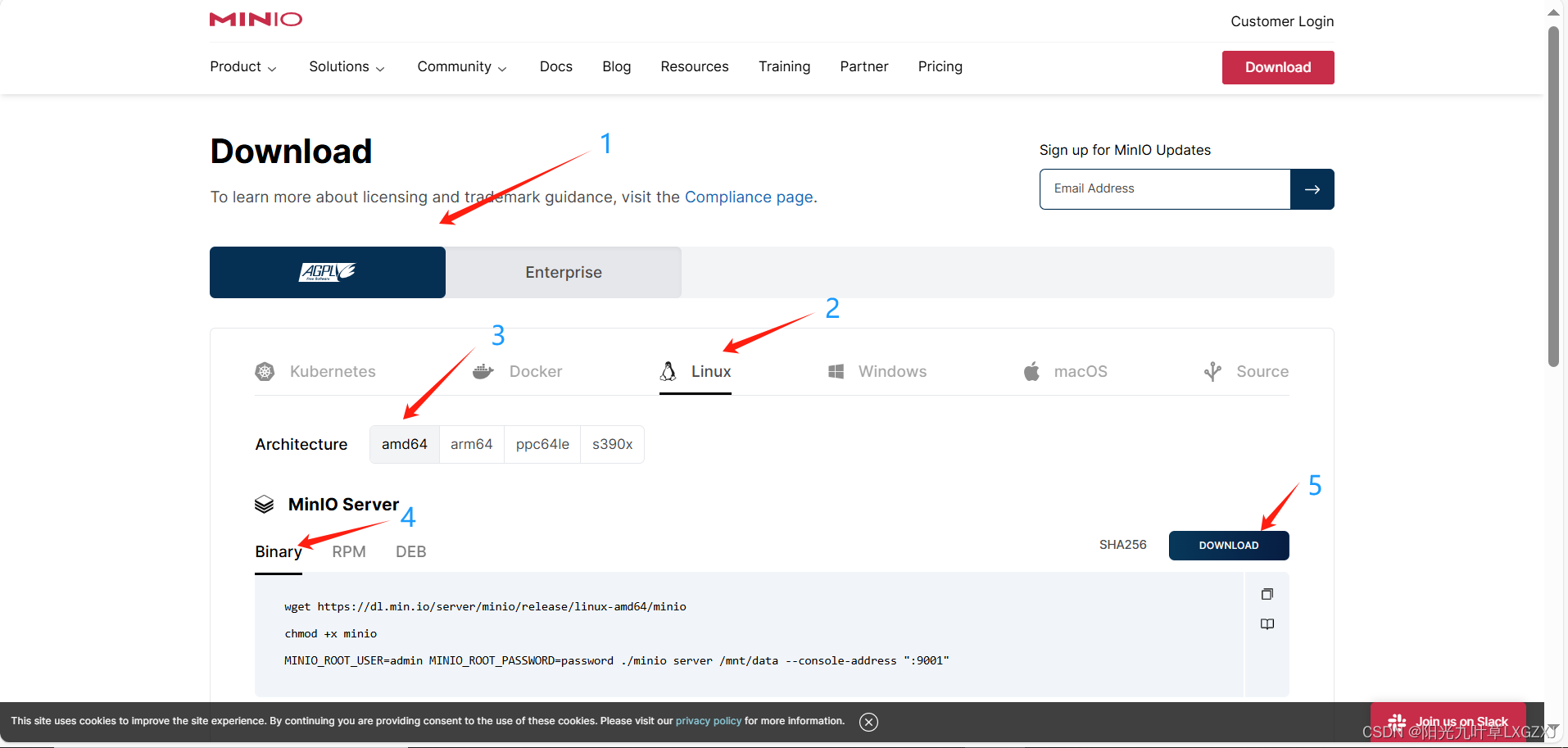Choose arm64 architecture

pyautogui.click(x=472, y=444)
